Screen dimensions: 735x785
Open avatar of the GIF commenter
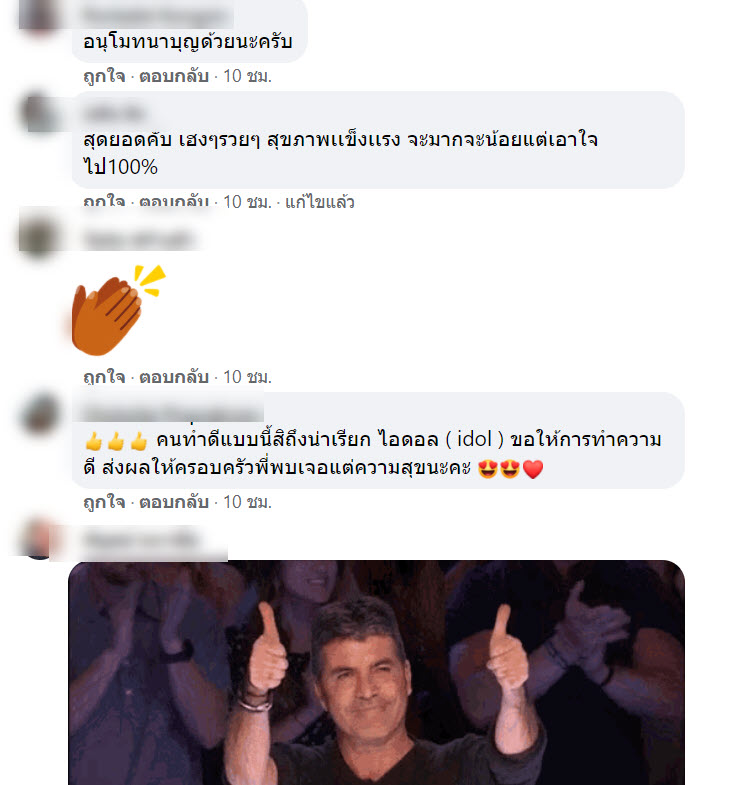[x=39, y=539]
